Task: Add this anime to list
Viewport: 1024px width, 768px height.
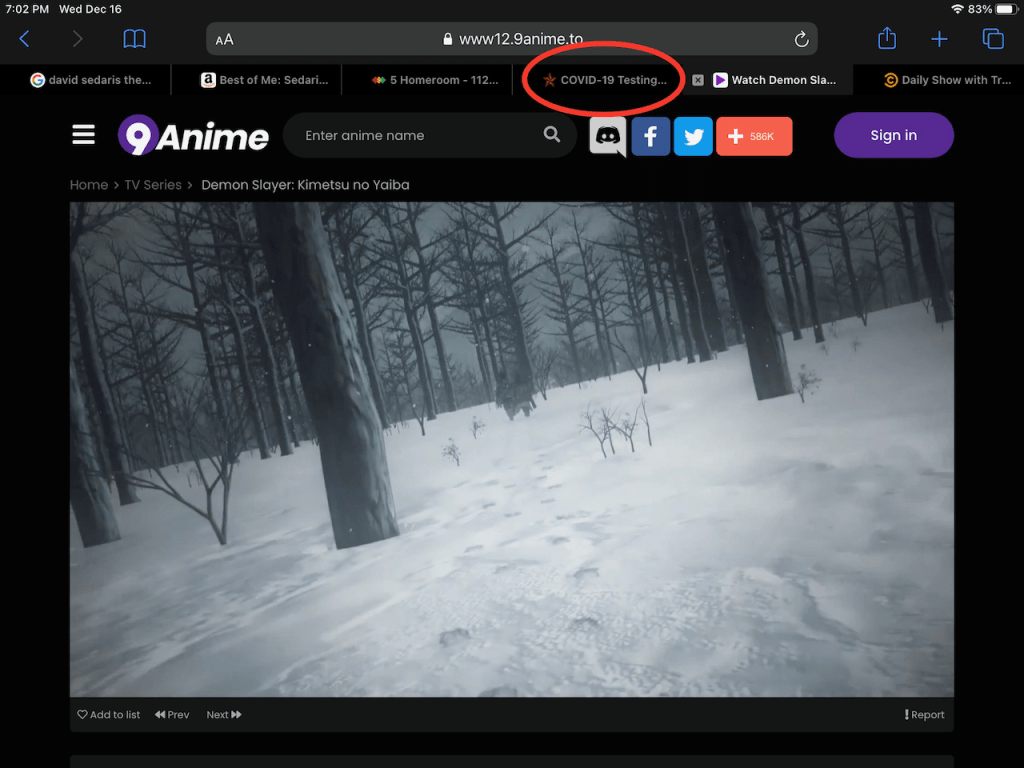Action: coord(109,715)
